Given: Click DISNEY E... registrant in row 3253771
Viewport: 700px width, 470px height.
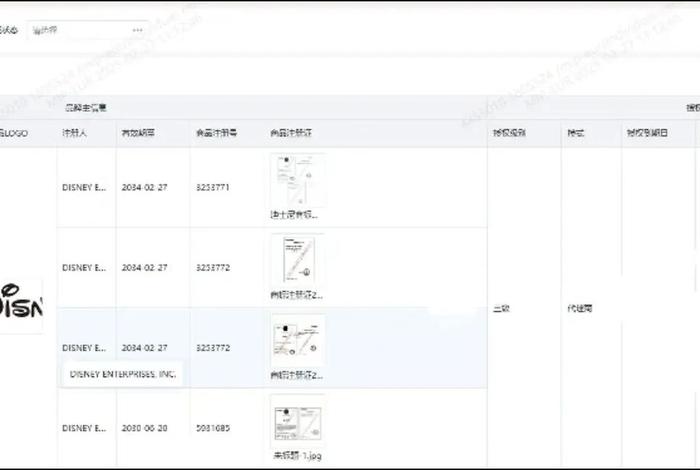Looking at the screenshot, I should tap(84, 187).
